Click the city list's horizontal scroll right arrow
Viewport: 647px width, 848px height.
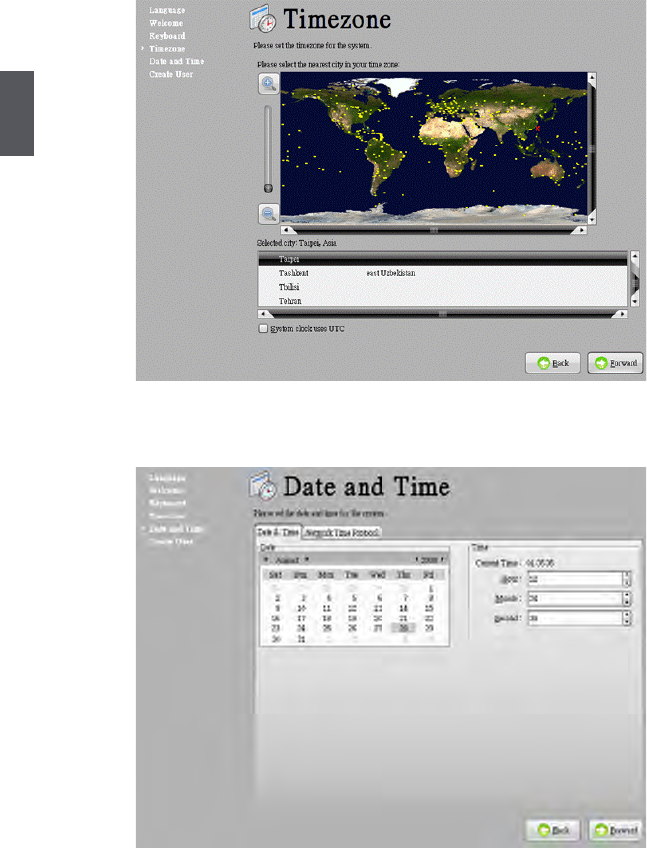coord(622,314)
